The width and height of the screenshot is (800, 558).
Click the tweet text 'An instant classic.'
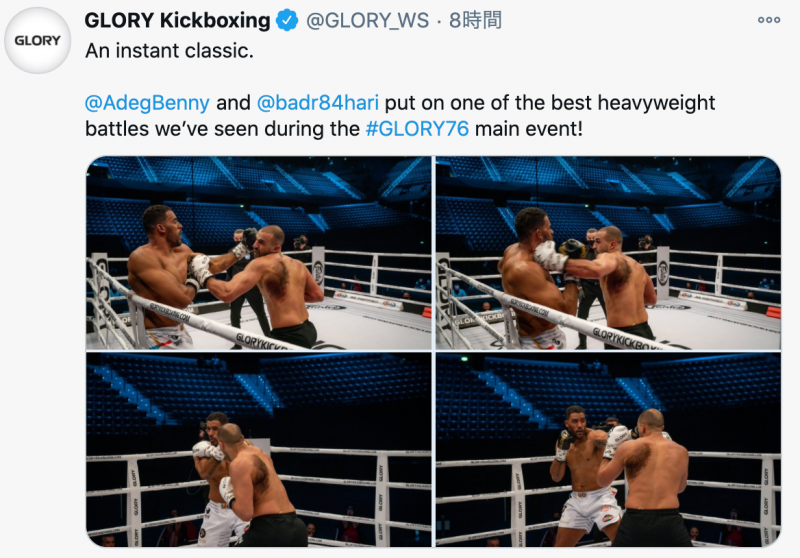169,51
